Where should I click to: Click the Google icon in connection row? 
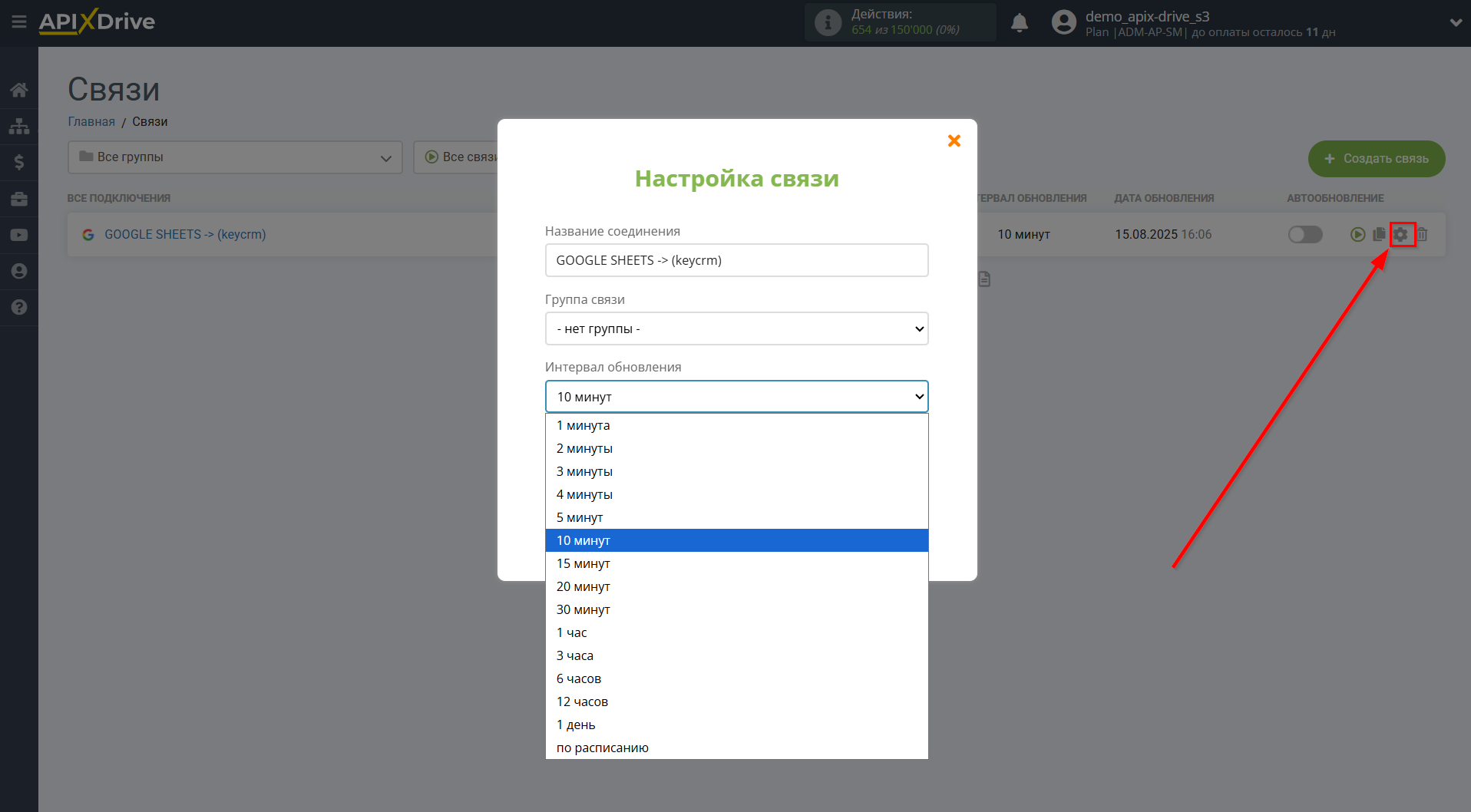click(x=88, y=235)
